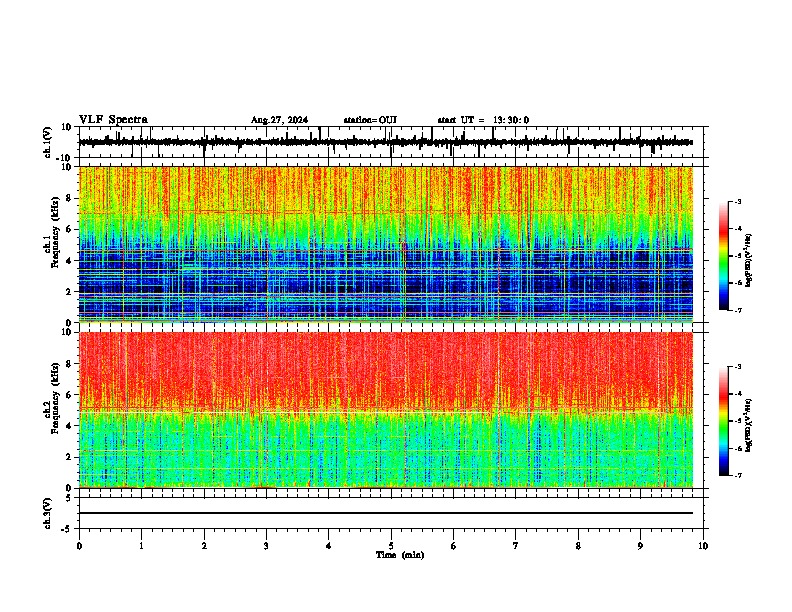Select the date text "Aug.27, 2024"
This screenshot has height=612, width=792.
coord(279,120)
